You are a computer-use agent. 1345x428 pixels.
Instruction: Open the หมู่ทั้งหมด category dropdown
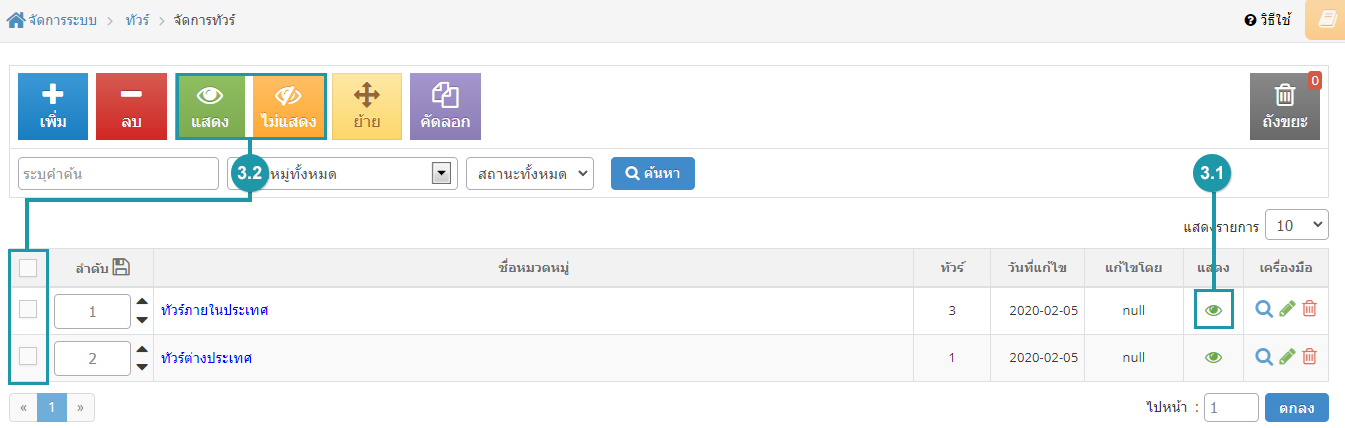tap(342, 173)
